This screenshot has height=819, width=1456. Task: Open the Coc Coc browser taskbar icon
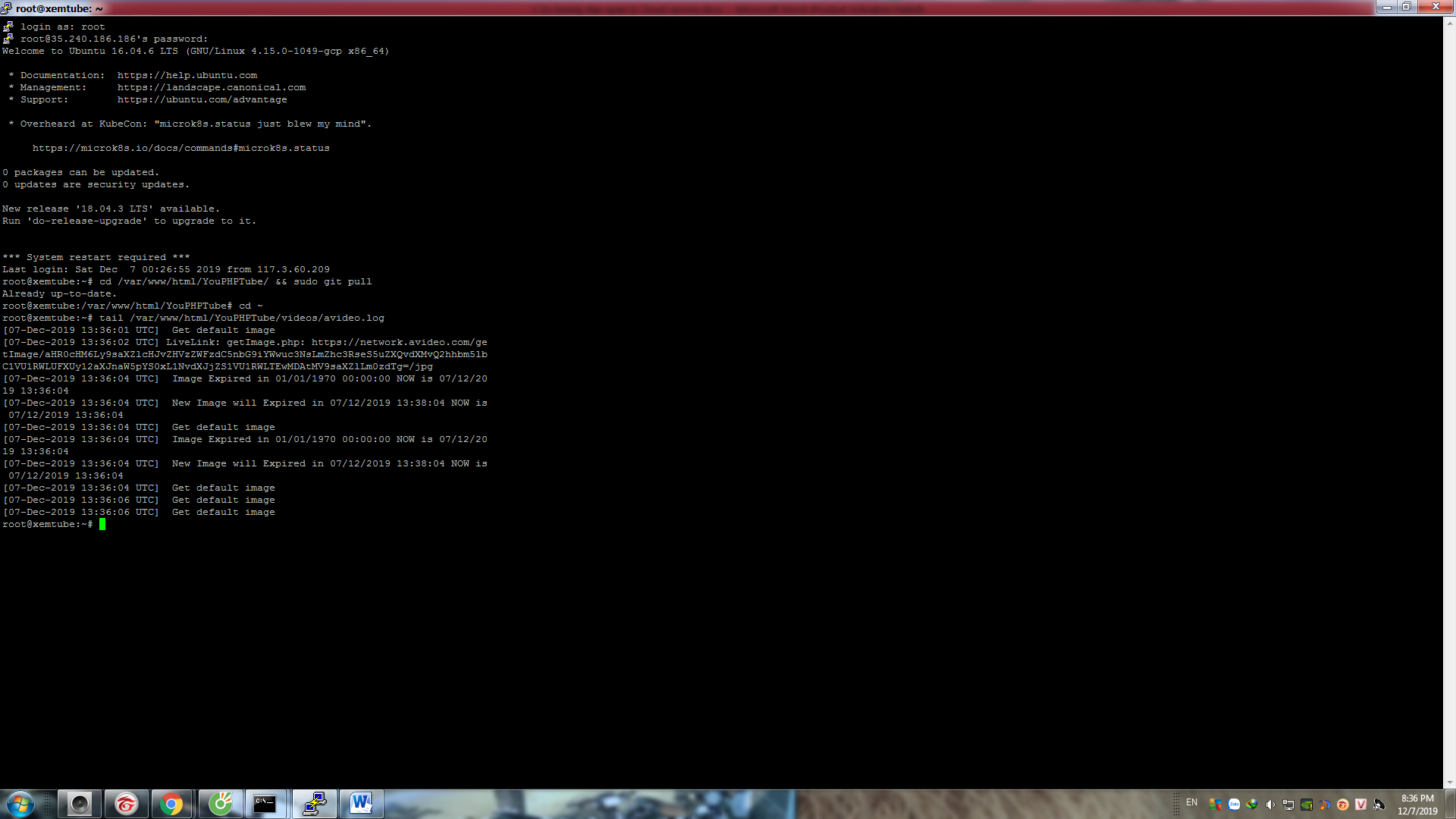[220, 804]
